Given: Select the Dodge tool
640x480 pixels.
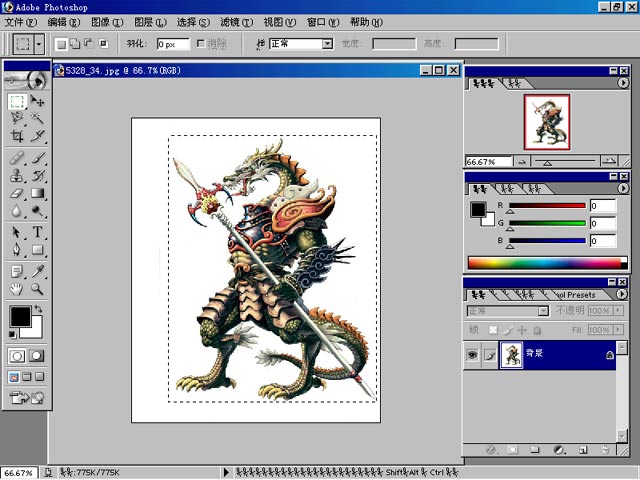Looking at the screenshot, I should coord(38,211).
